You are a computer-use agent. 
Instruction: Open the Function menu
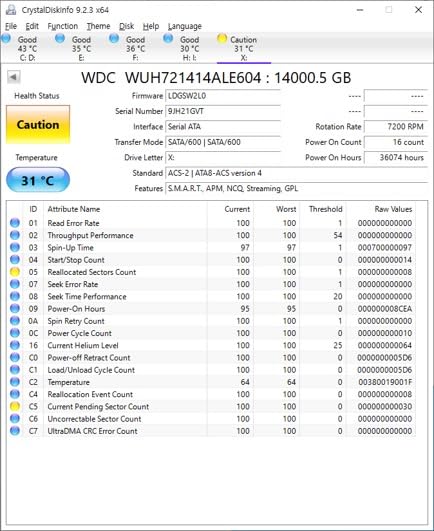pos(63,26)
